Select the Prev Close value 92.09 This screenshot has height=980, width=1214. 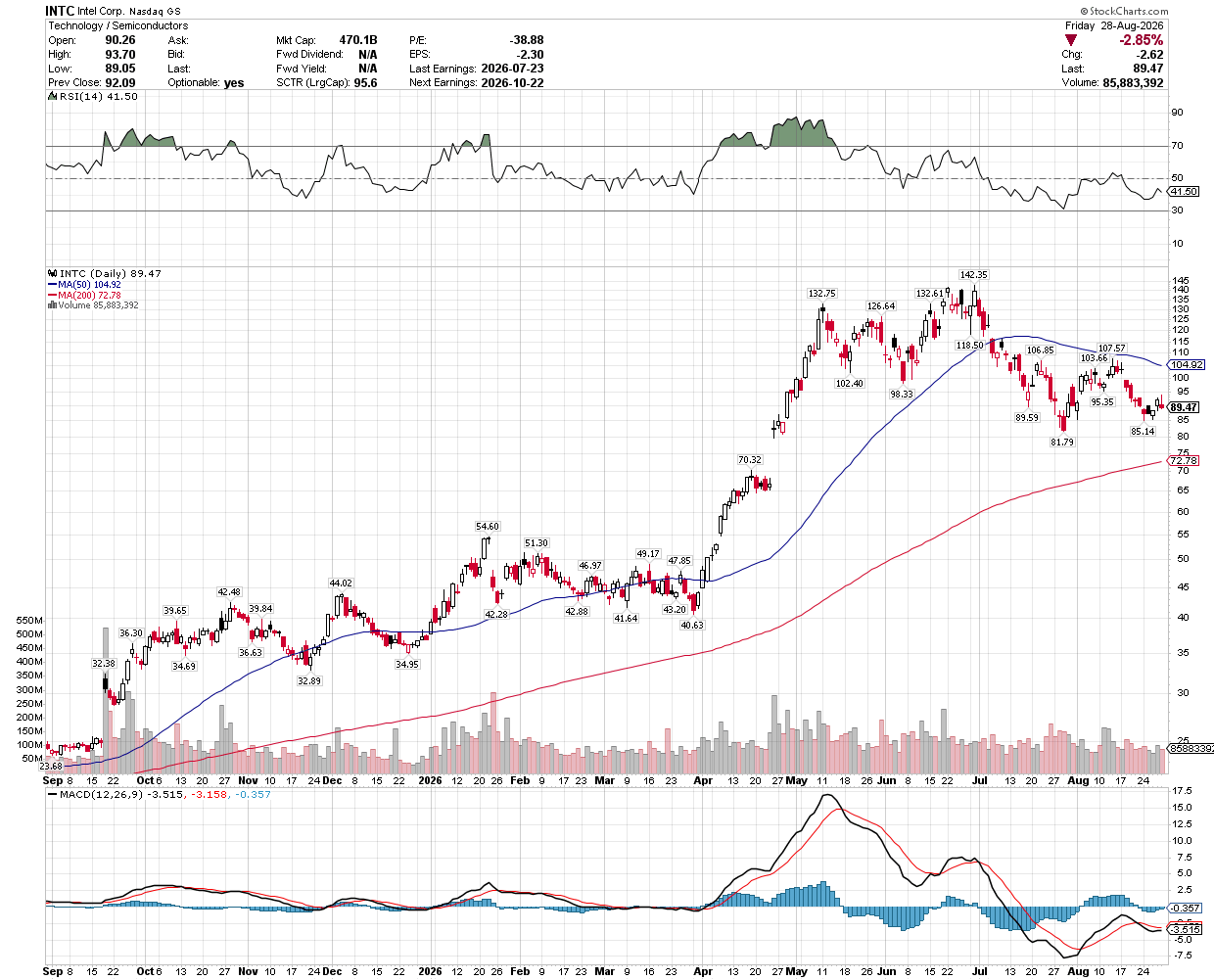point(120,82)
